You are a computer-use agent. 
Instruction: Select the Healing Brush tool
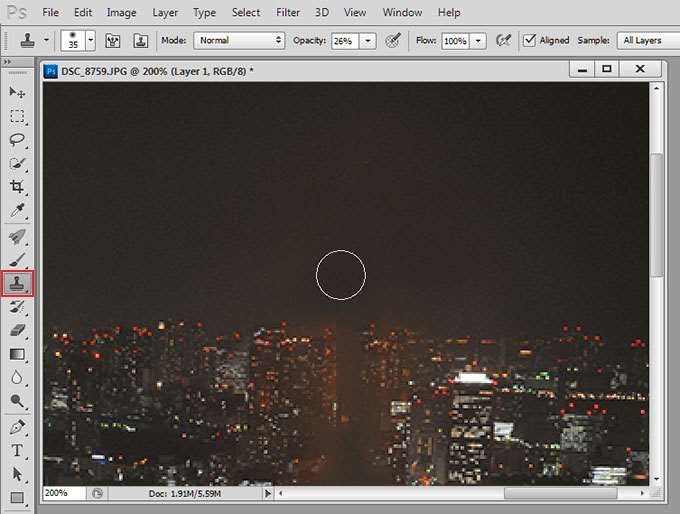click(x=17, y=237)
